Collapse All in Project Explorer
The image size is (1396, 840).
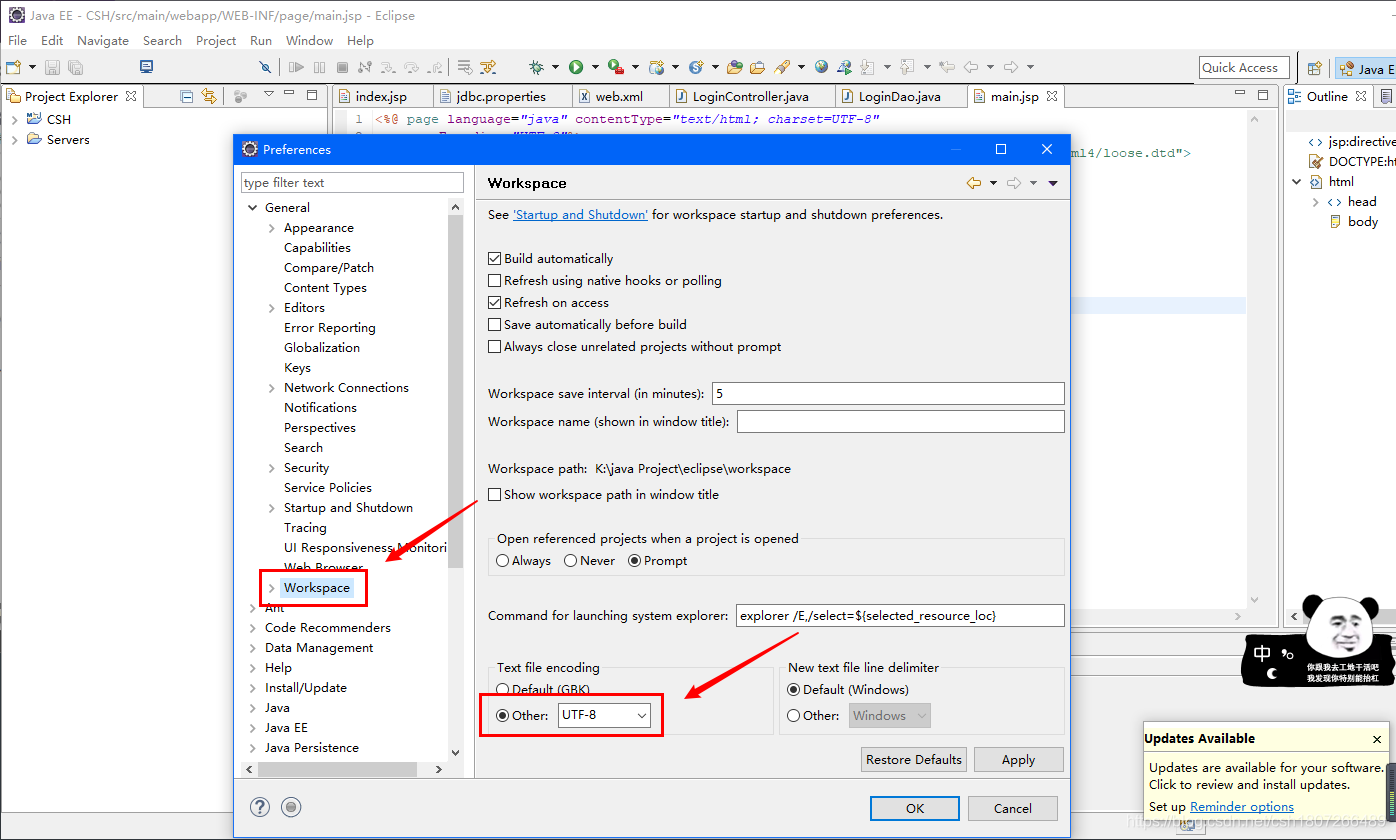coord(186,96)
